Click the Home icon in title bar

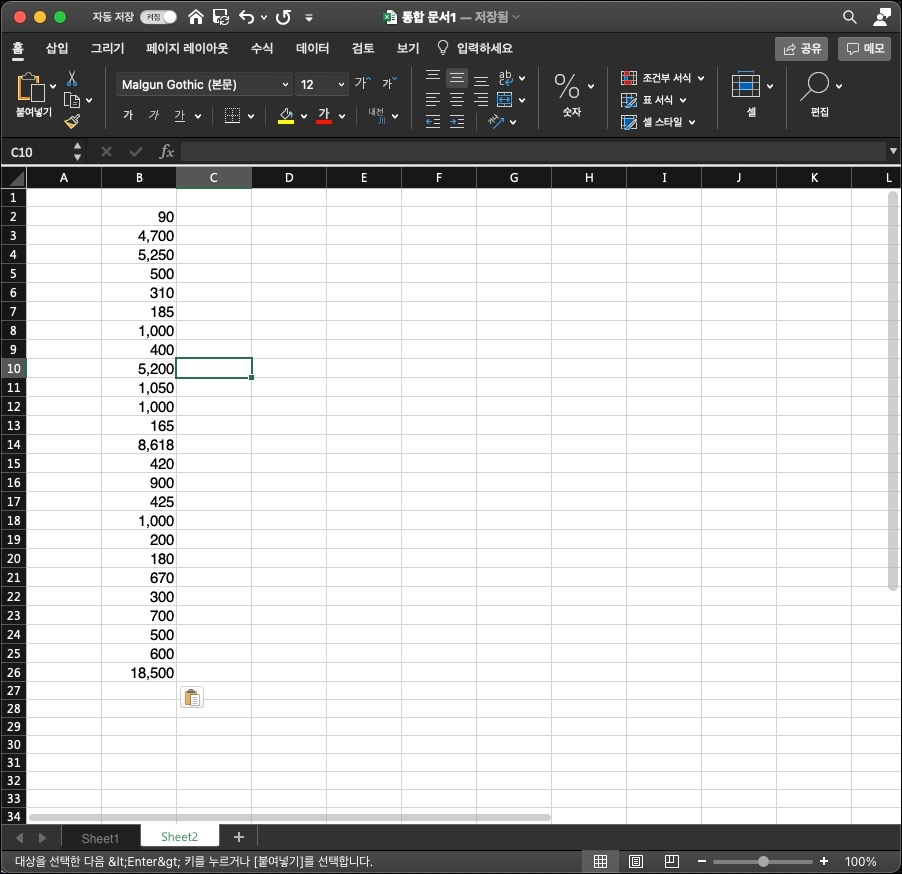pos(196,17)
